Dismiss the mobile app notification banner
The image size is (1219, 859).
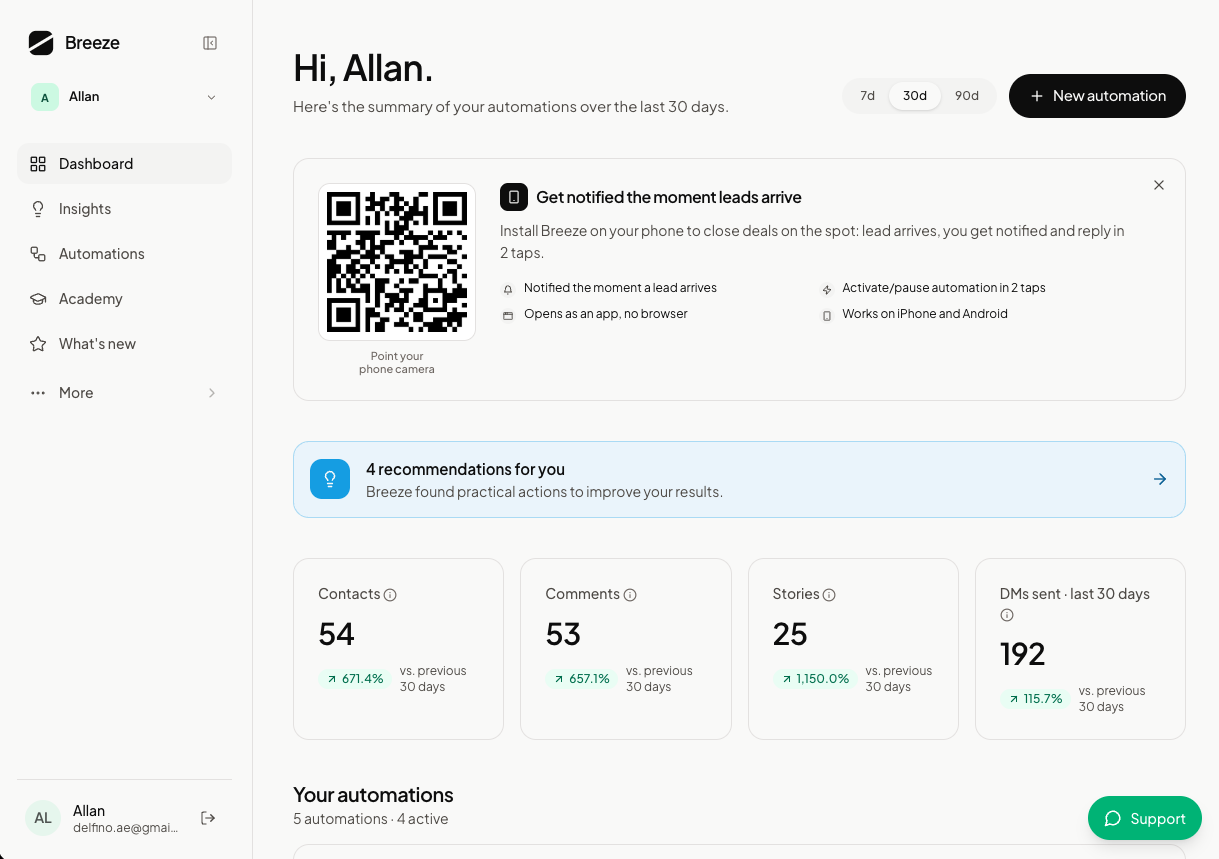tap(1159, 185)
